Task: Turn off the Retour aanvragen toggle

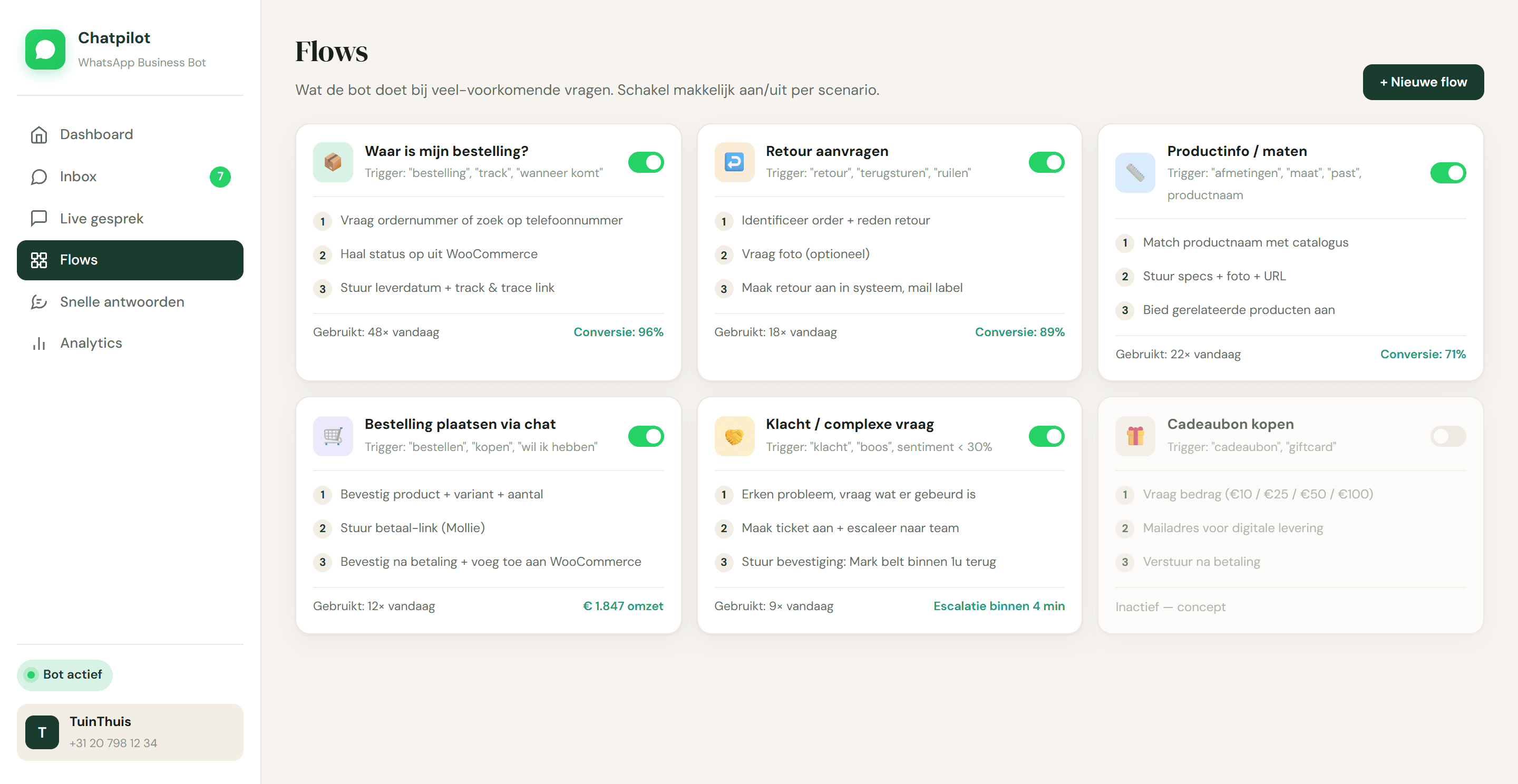Action: point(1047,162)
